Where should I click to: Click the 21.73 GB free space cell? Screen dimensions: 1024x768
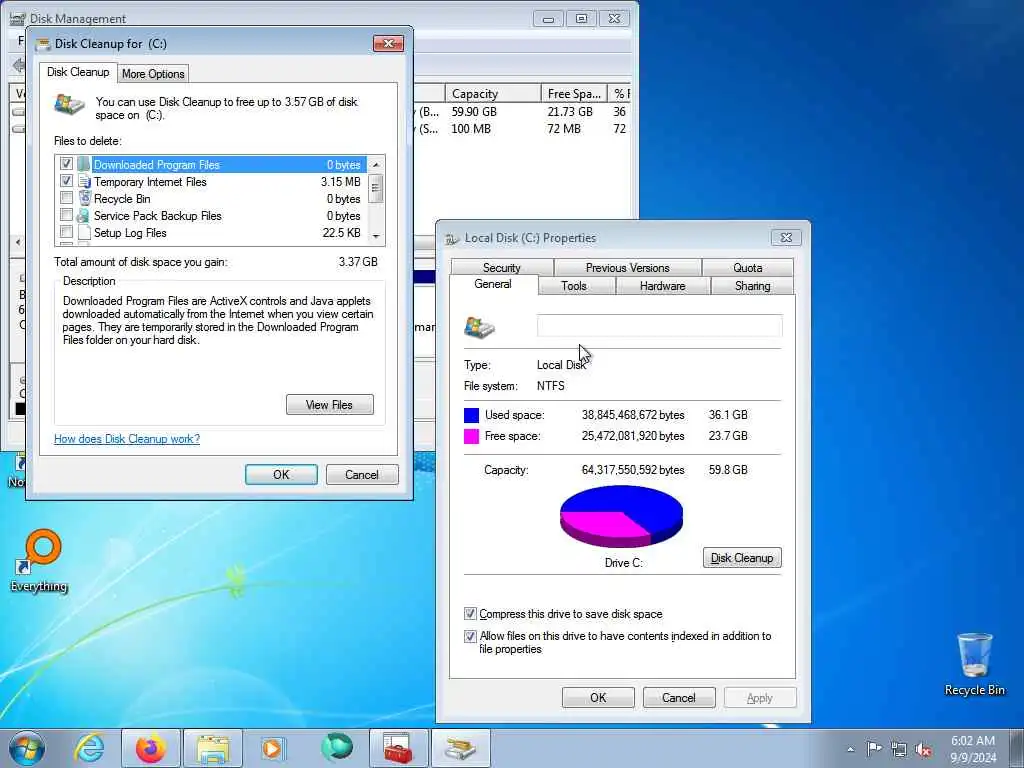(x=570, y=112)
